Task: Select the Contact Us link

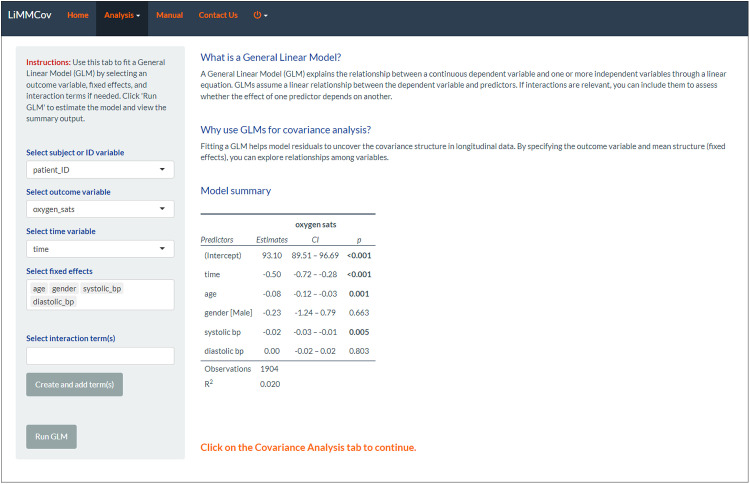Action: (x=218, y=15)
